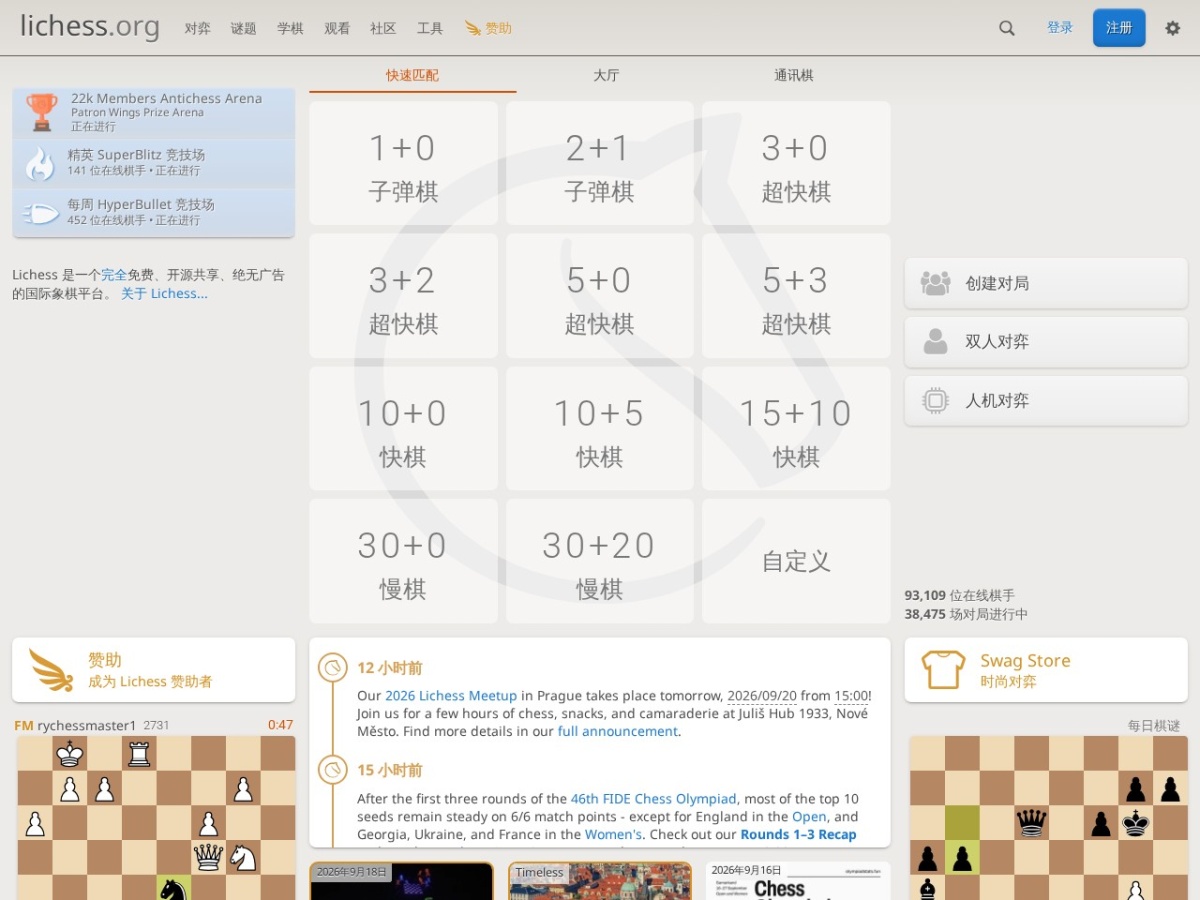Click the white queen on the live game board
Image resolution: width=1200 pixels, height=900 pixels.
(x=208, y=857)
